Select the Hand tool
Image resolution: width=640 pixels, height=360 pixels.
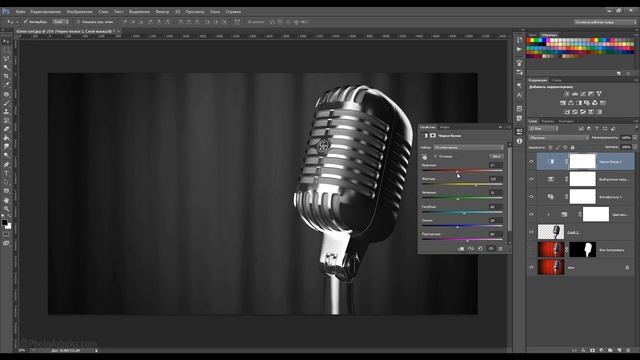pos(6,200)
